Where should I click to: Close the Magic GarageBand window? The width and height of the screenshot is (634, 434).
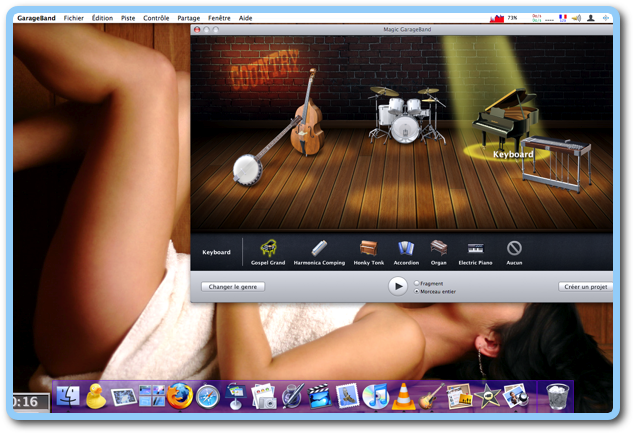[x=197, y=30]
